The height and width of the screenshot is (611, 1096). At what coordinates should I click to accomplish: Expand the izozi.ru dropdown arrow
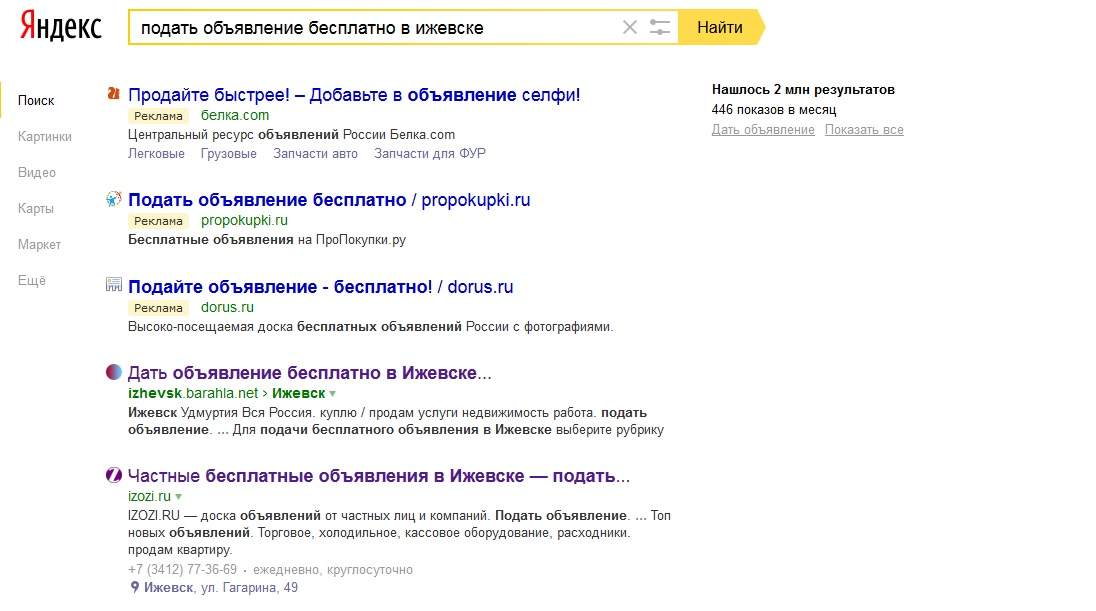coord(178,496)
